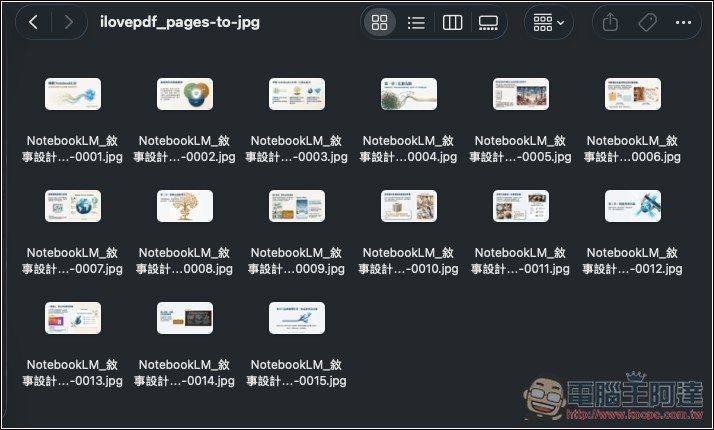Screen dimensions: 714x430
Task: Click the file name ending -0007.jpg
Action: [72, 261]
